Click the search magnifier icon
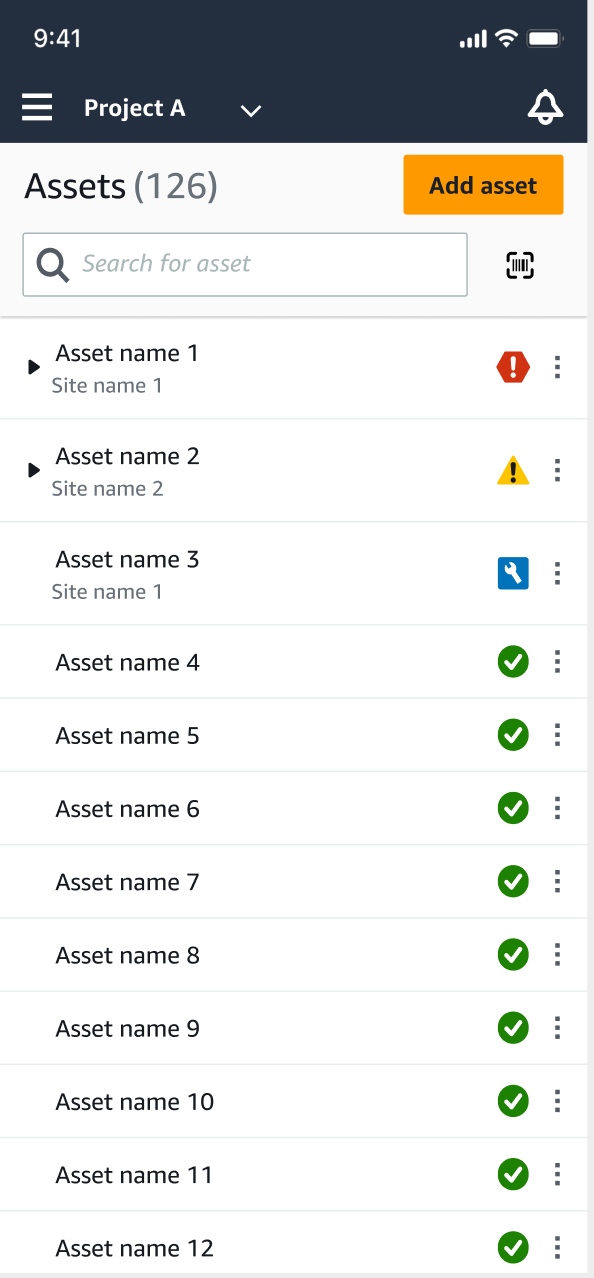Image resolution: width=594 pixels, height=1278 pixels. 51,264
